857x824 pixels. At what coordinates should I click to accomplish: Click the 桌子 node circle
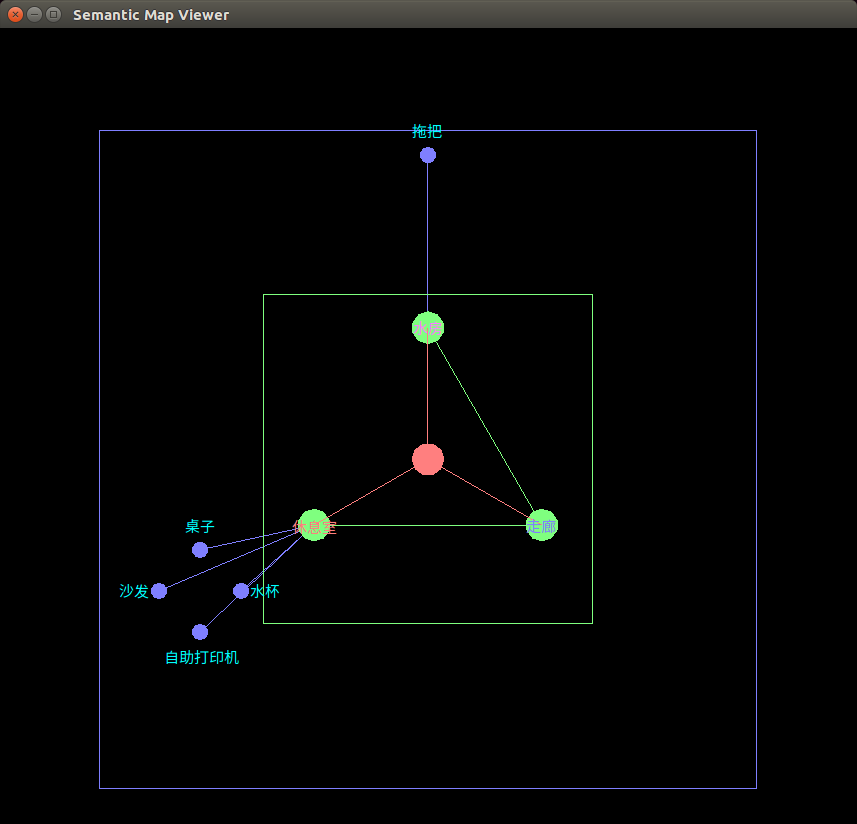(x=200, y=550)
